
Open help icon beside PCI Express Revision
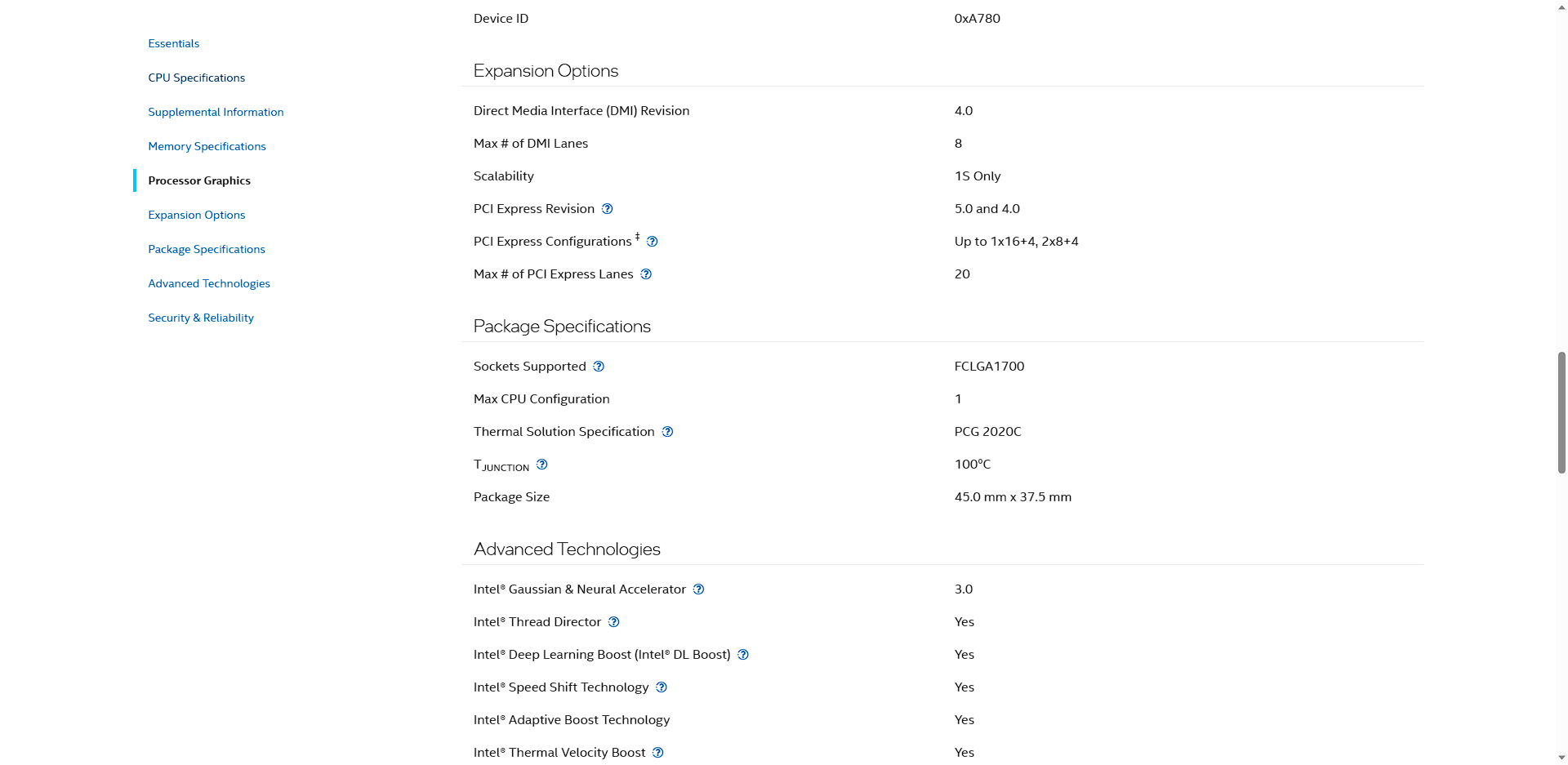[x=607, y=209]
